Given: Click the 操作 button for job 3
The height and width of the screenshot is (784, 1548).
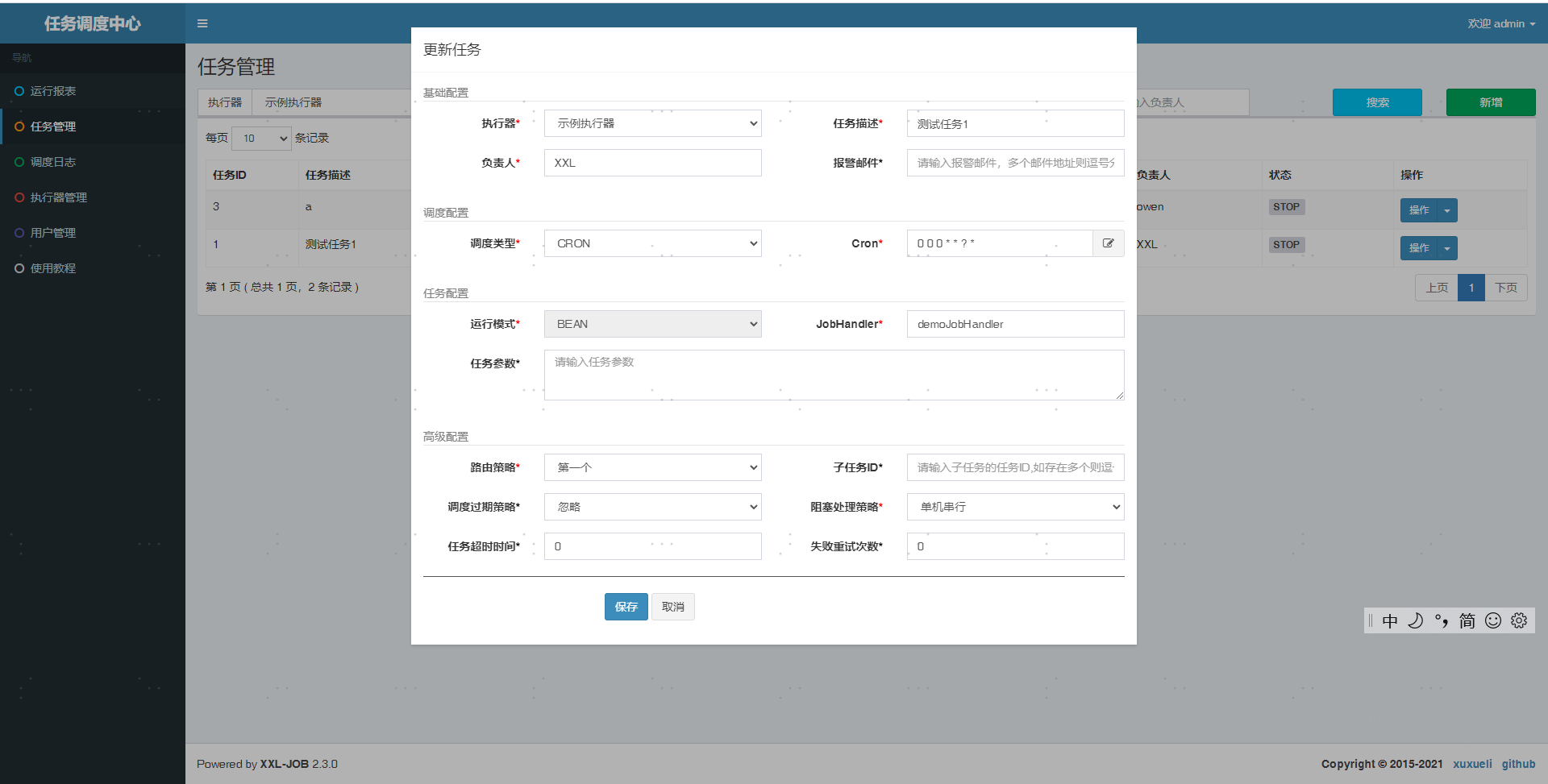Looking at the screenshot, I should click(1419, 210).
